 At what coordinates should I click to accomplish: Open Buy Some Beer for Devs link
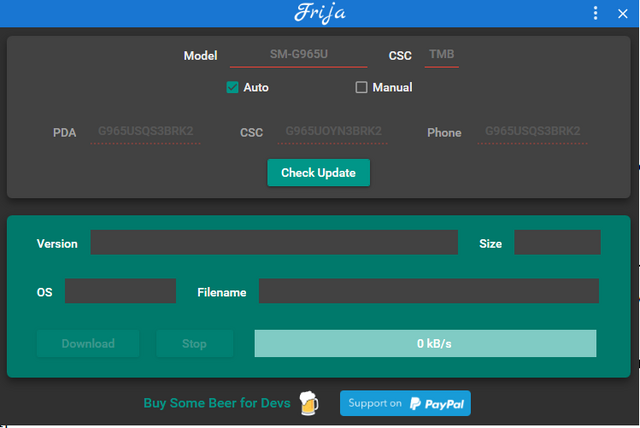(217, 403)
